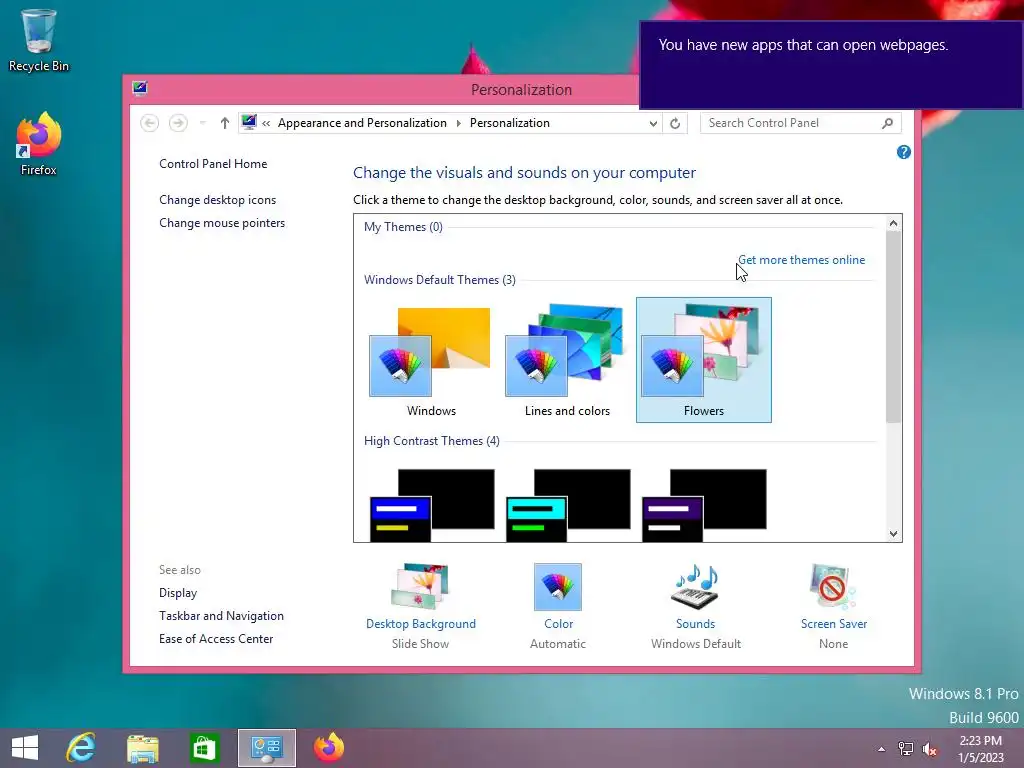The height and width of the screenshot is (768, 1024).
Task: Open Change mouse pointers
Action: 222,223
